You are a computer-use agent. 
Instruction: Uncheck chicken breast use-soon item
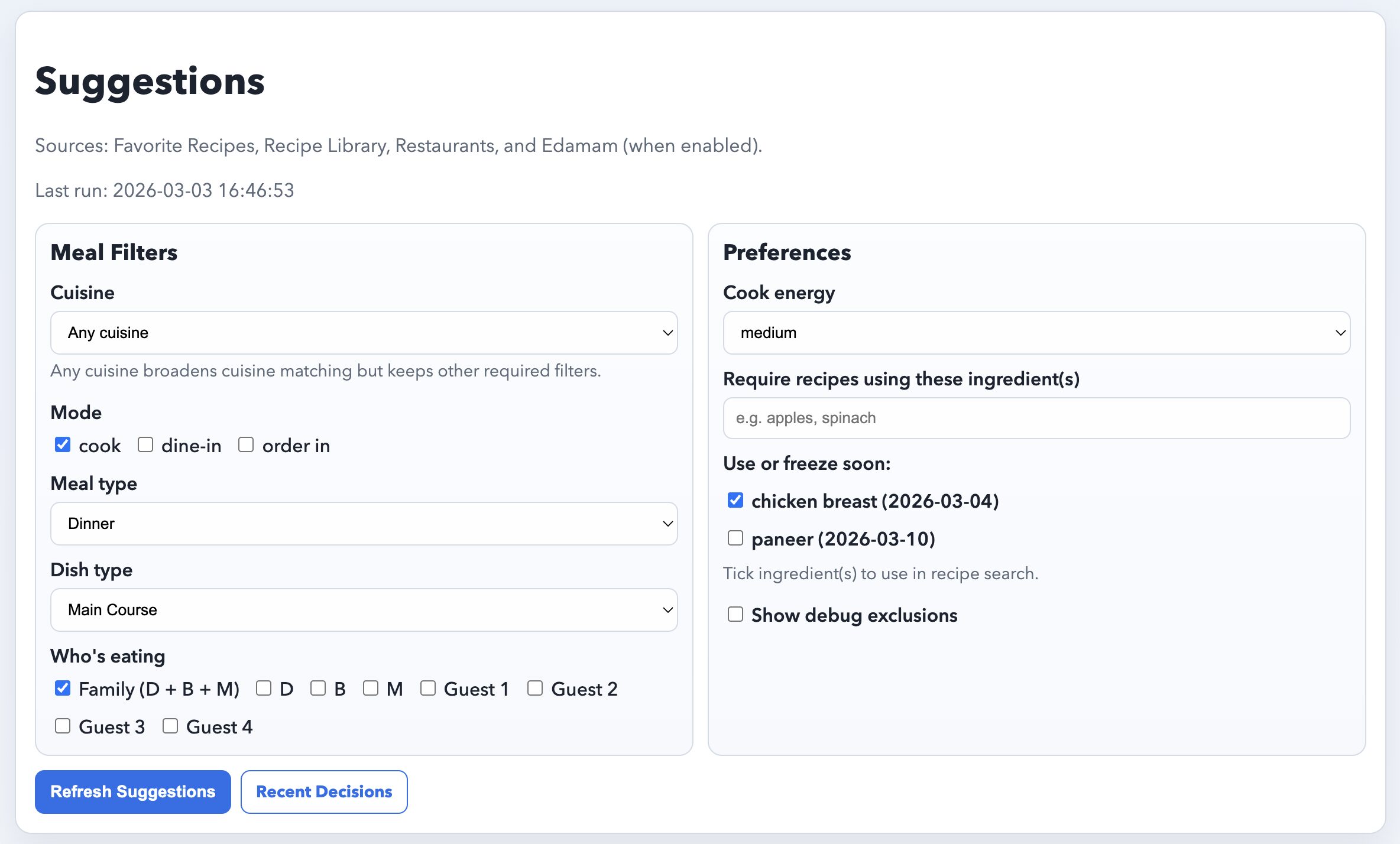pyautogui.click(x=735, y=501)
